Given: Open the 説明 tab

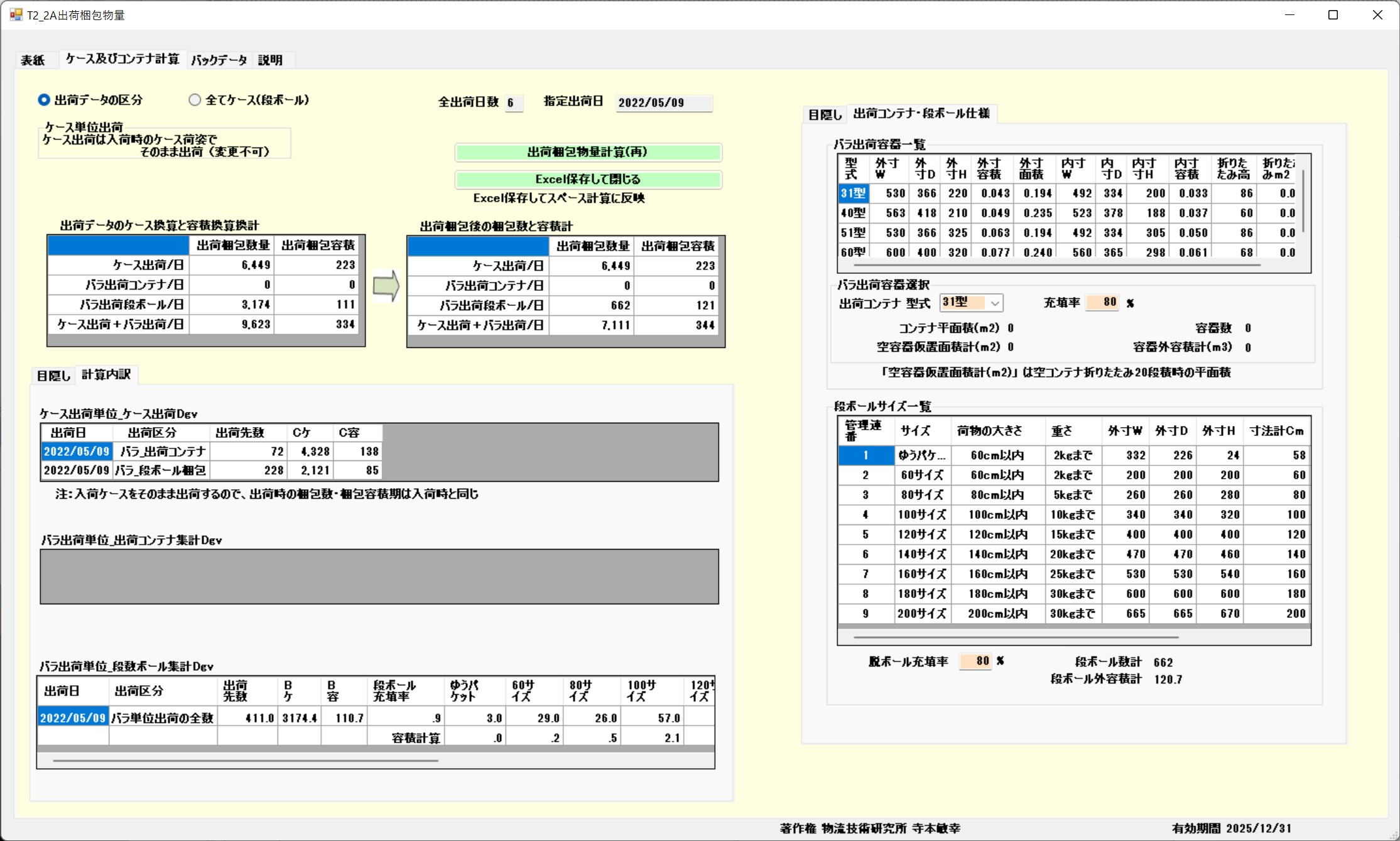Looking at the screenshot, I should [x=270, y=60].
